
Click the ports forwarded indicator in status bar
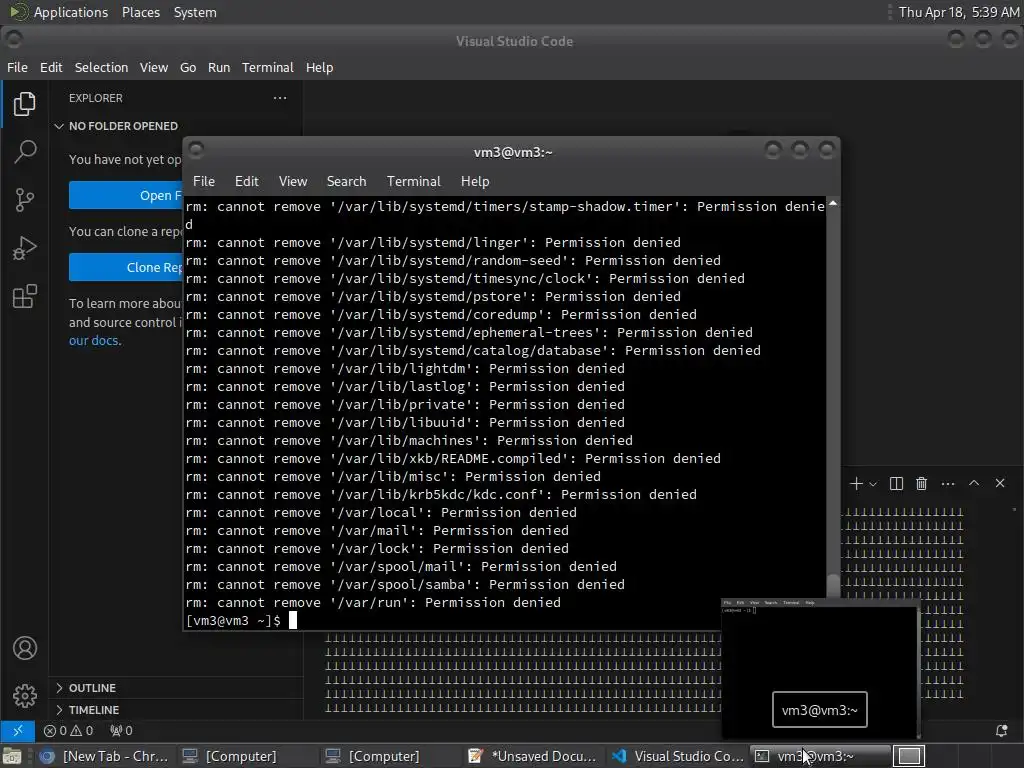pyautogui.click(x=121, y=730)
